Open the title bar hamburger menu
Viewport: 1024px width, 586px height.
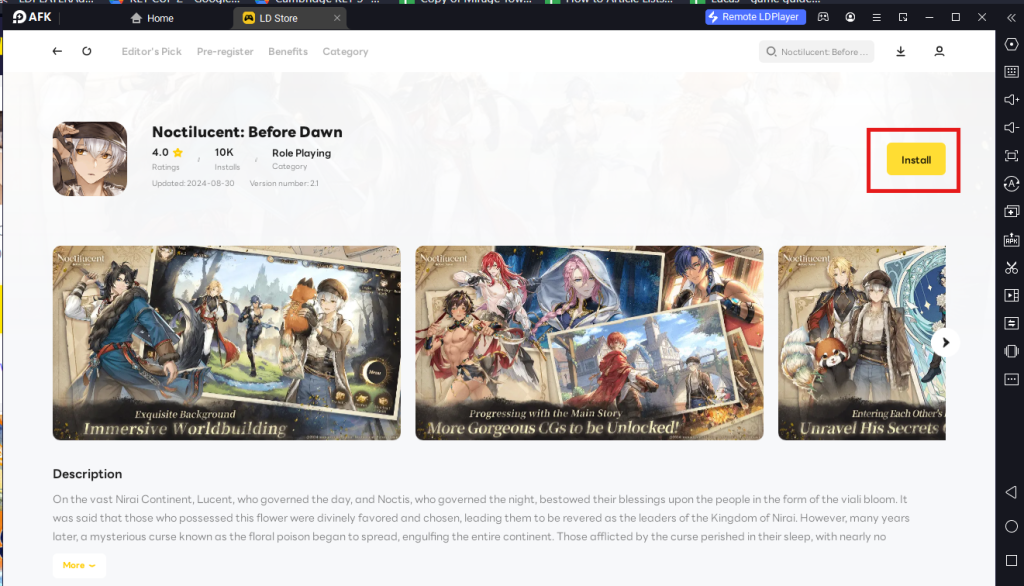click(x=876, y=17)
